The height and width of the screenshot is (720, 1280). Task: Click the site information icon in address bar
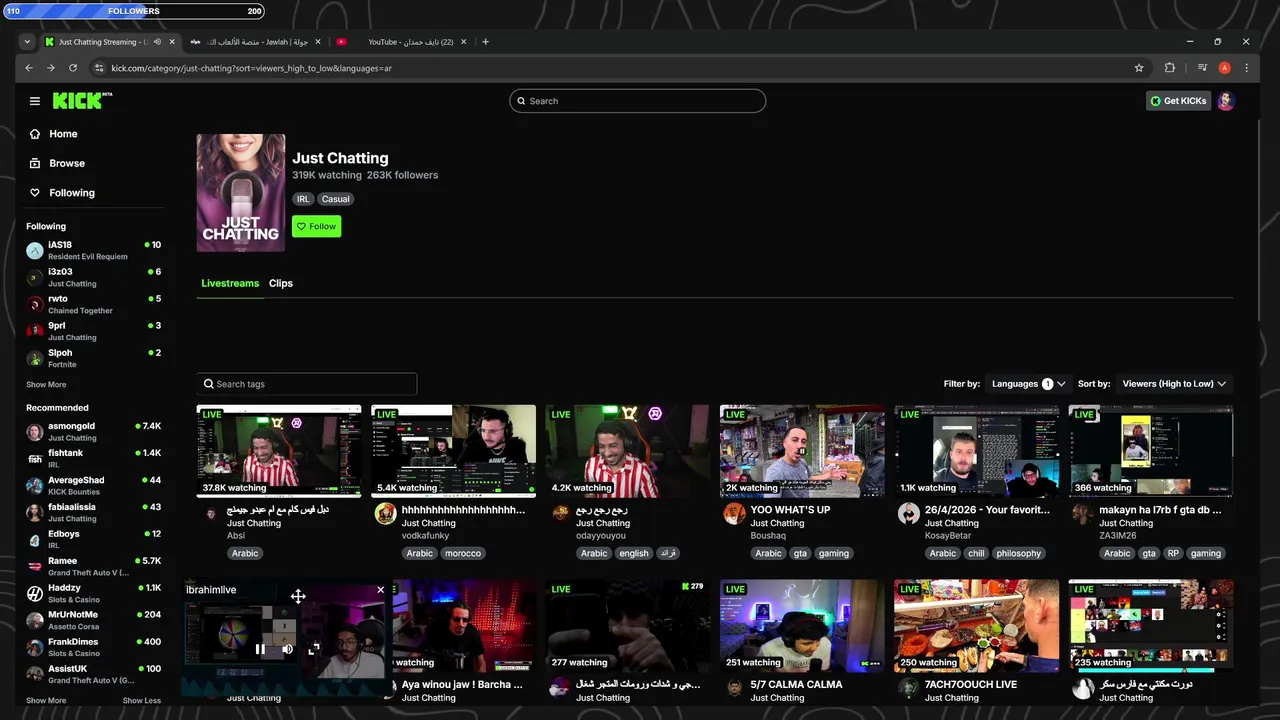99,68
